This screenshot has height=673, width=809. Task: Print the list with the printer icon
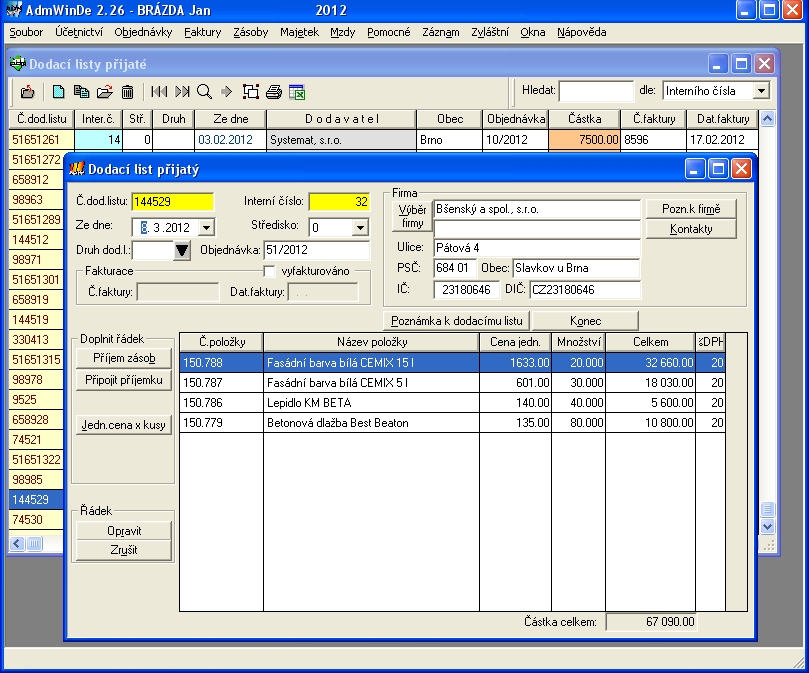[274, 92]
